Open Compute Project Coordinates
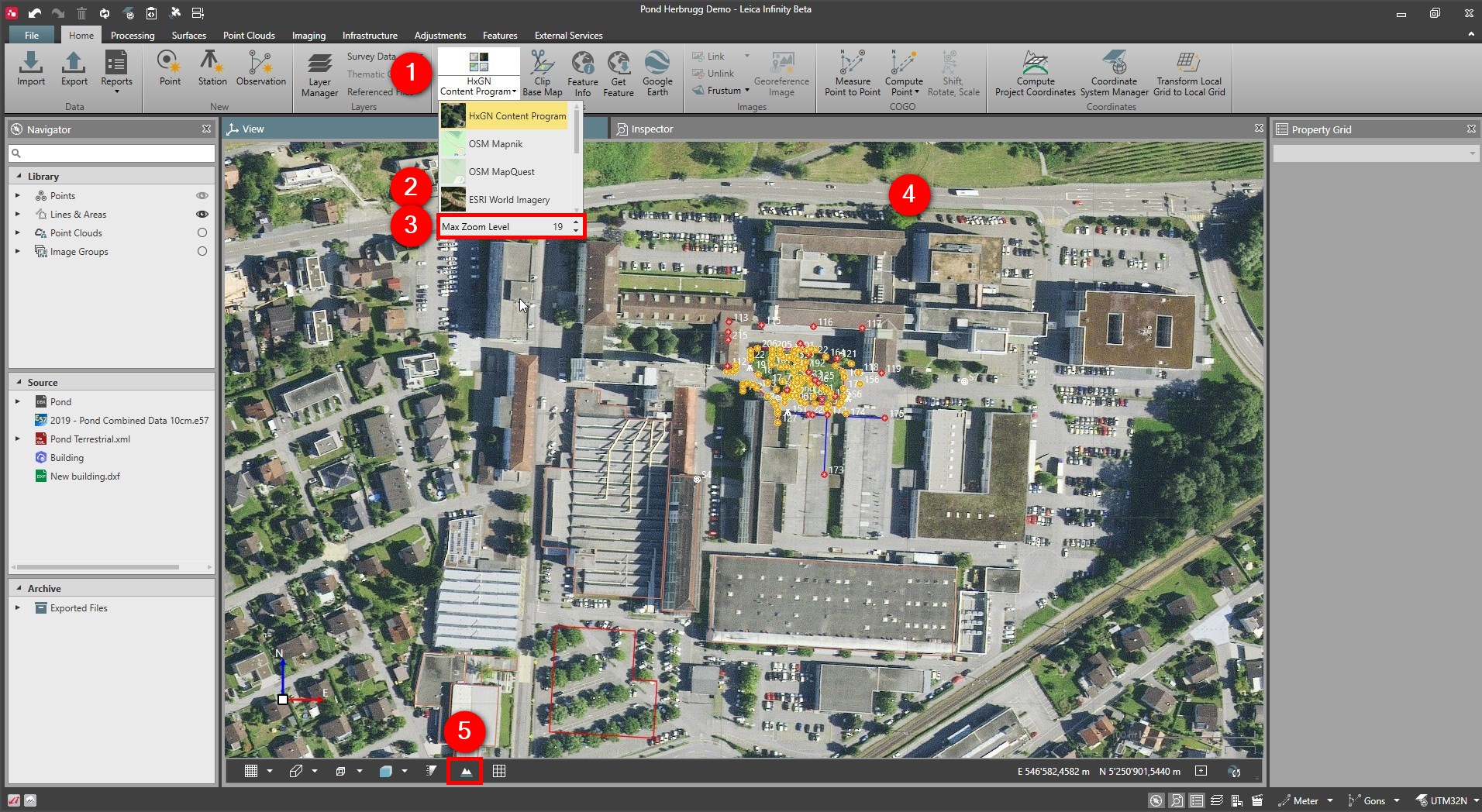 (1036, 74)
